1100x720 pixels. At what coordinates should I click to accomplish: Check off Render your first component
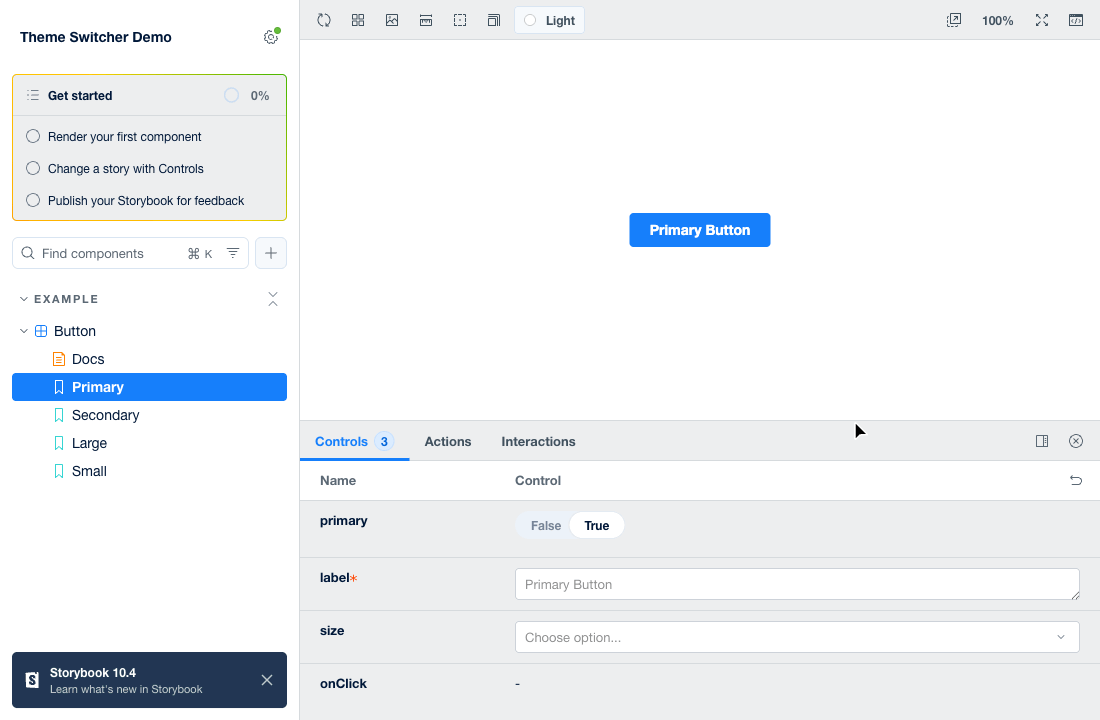click(x=33, y=136)
